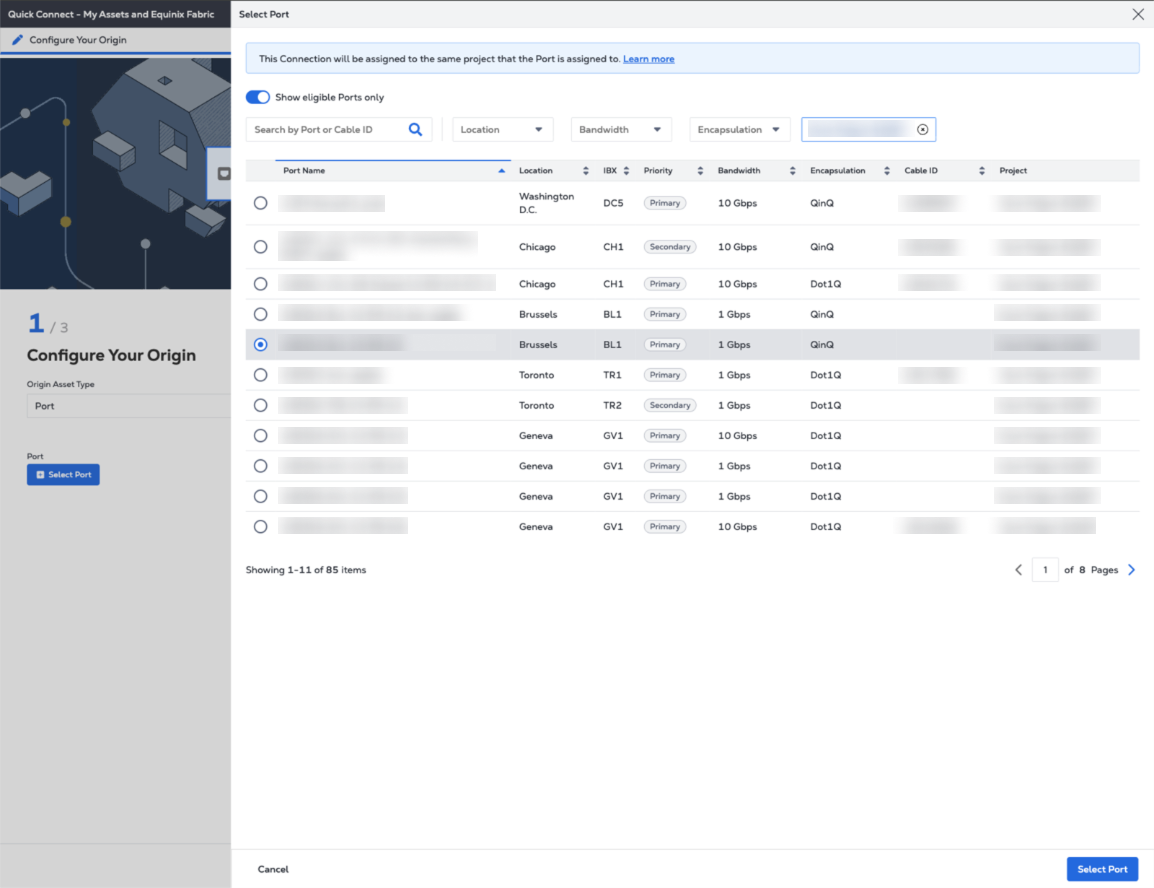Screen dimensions: 1154x888
Task: Click the pencil icon beside Configure Your Origin
Action: 17,41
